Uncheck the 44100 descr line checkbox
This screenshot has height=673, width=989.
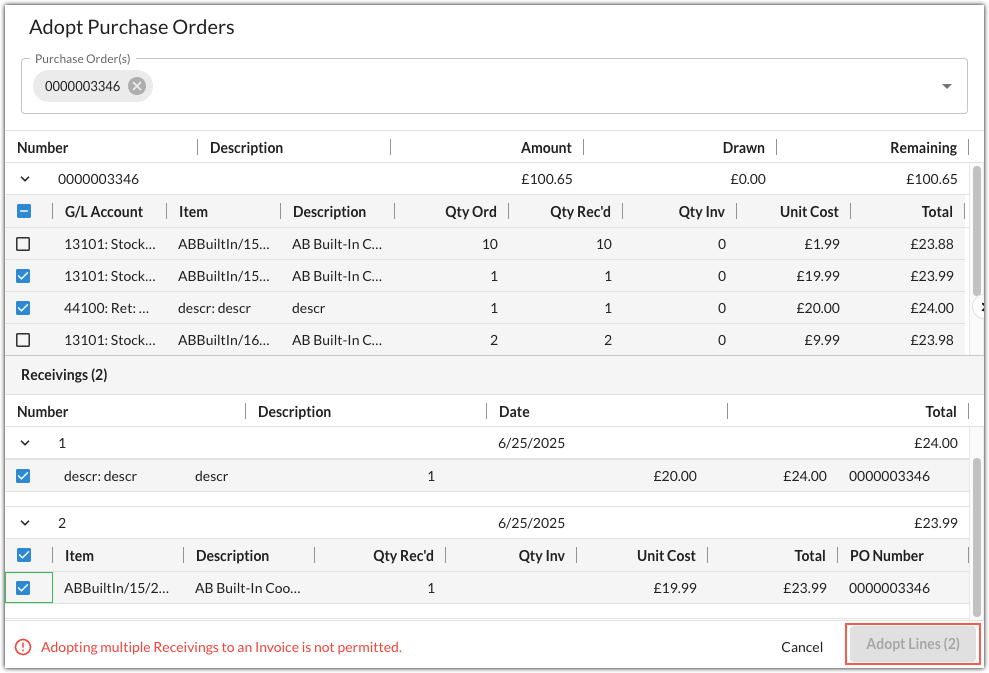click(23, 308)
